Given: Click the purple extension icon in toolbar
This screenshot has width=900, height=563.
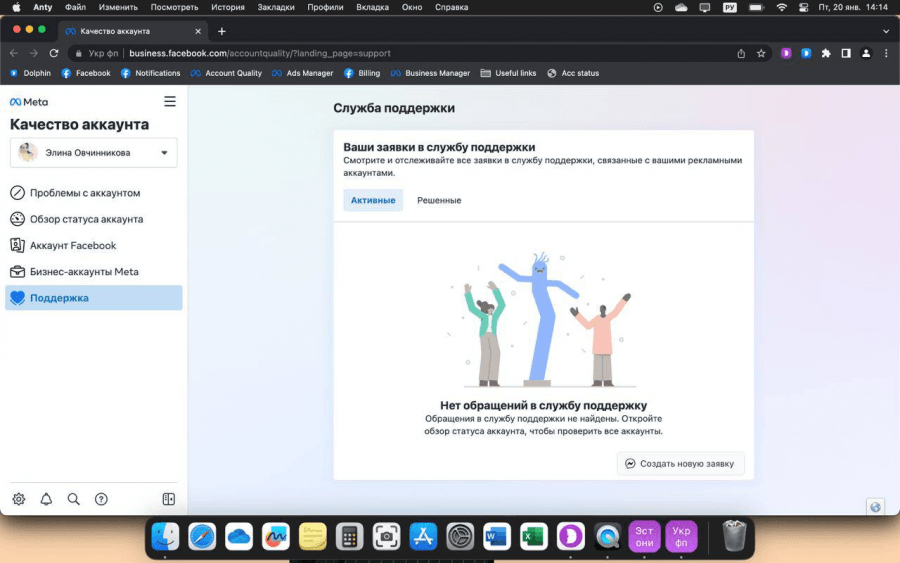Looking at the screenshot, I should click(786, 53).
